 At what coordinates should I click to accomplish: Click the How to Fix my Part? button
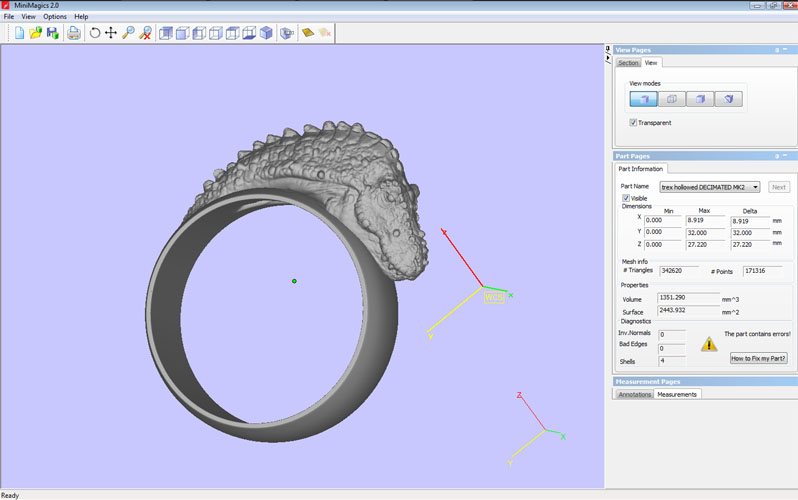758,358
